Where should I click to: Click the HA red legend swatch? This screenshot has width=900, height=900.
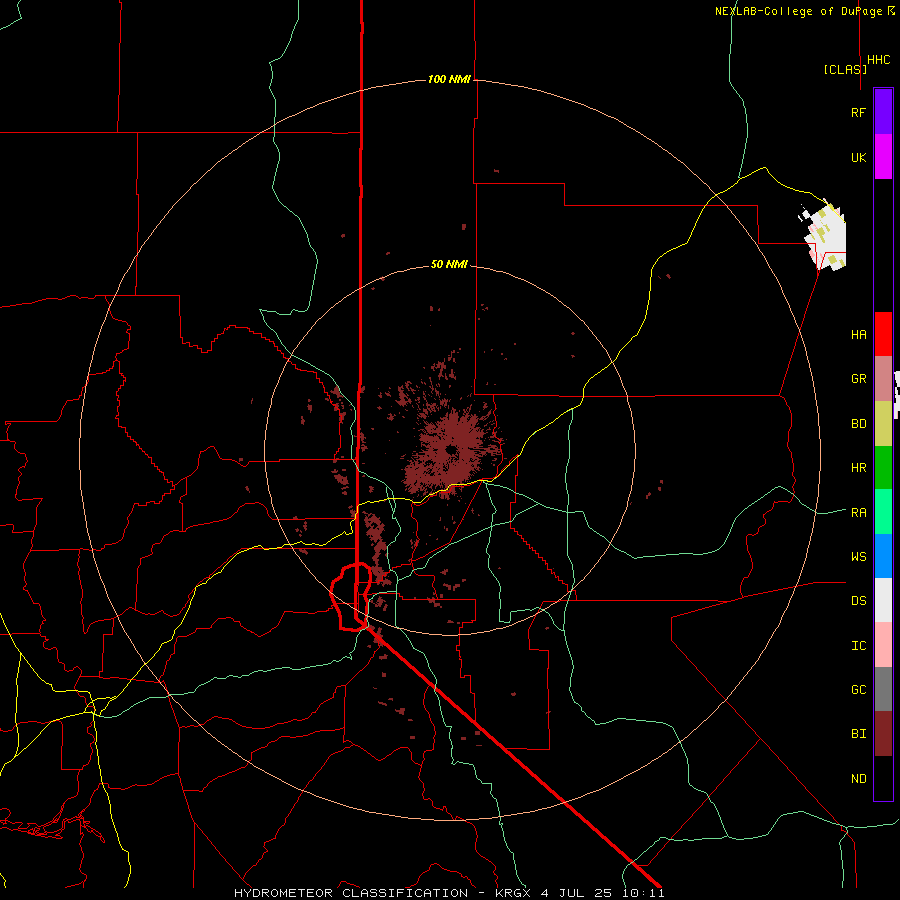(883, 334)
